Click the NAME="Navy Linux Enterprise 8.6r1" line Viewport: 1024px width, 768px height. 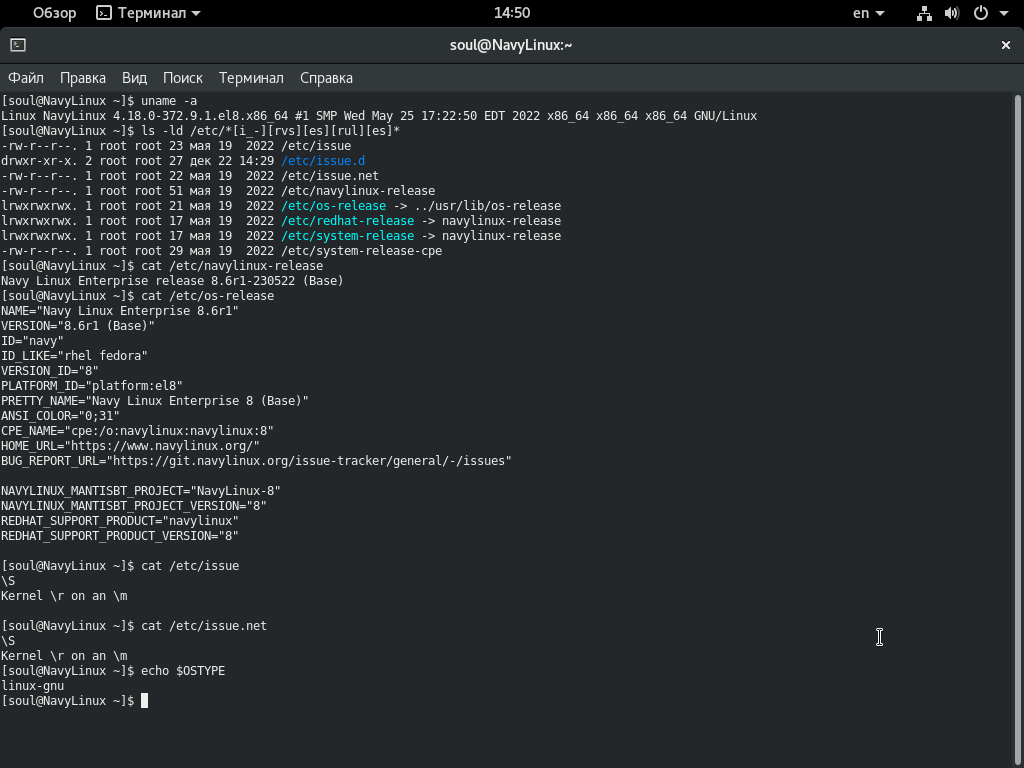click(120, 311)
